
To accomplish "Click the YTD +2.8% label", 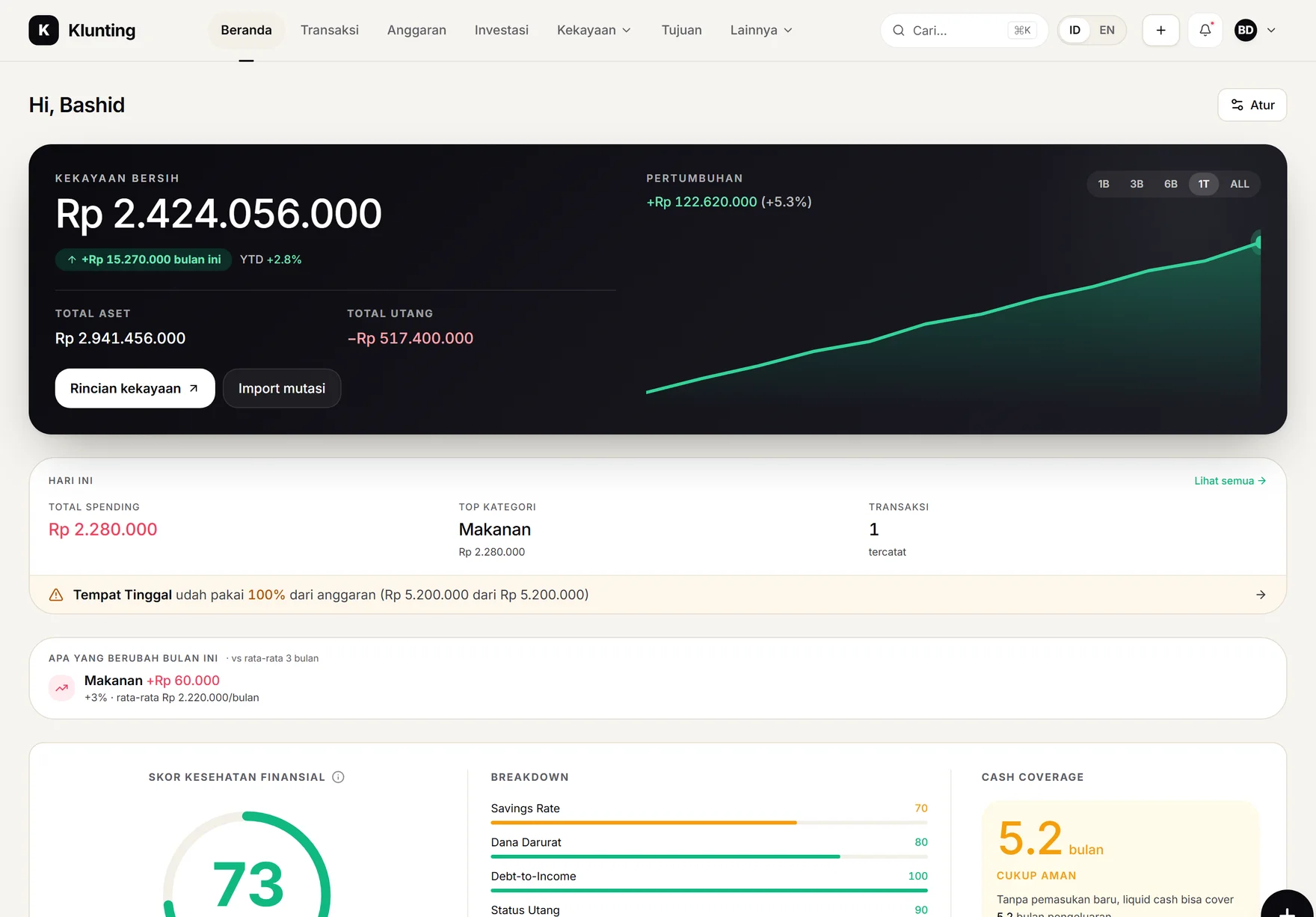I will tap(271, 260).
